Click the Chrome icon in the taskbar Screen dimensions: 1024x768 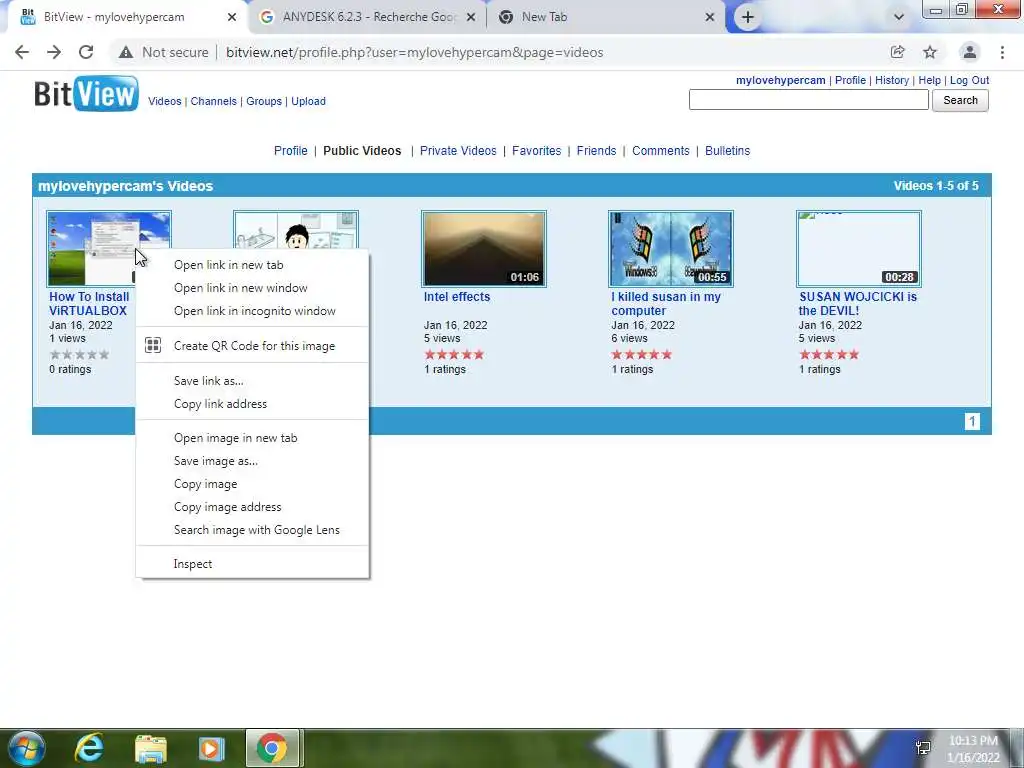pyautogui.click(x=272, y=748)
